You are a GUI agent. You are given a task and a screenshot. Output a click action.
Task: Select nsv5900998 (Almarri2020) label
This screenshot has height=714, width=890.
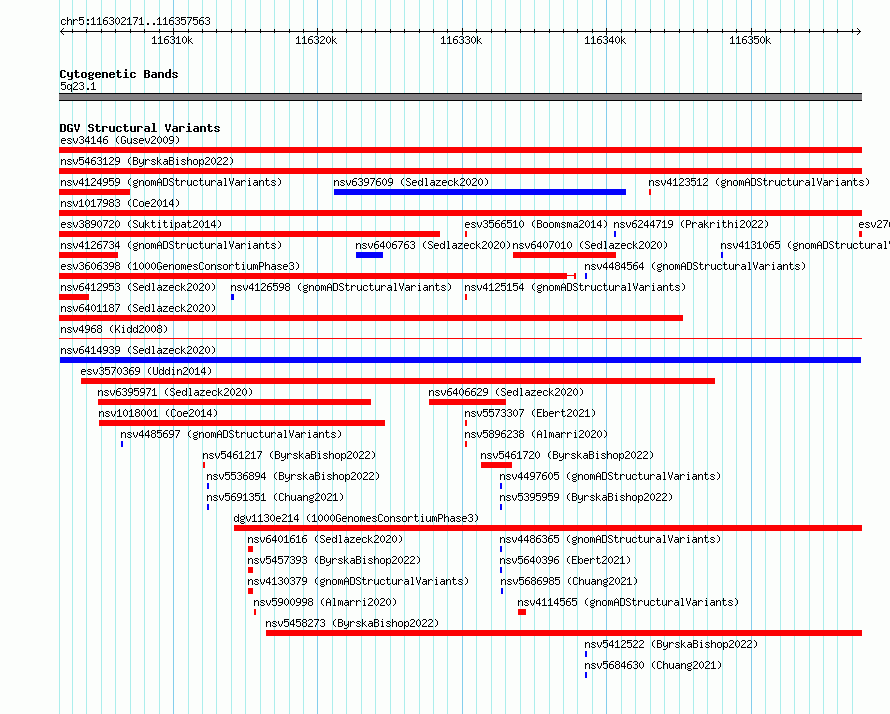tap(325, 602)
